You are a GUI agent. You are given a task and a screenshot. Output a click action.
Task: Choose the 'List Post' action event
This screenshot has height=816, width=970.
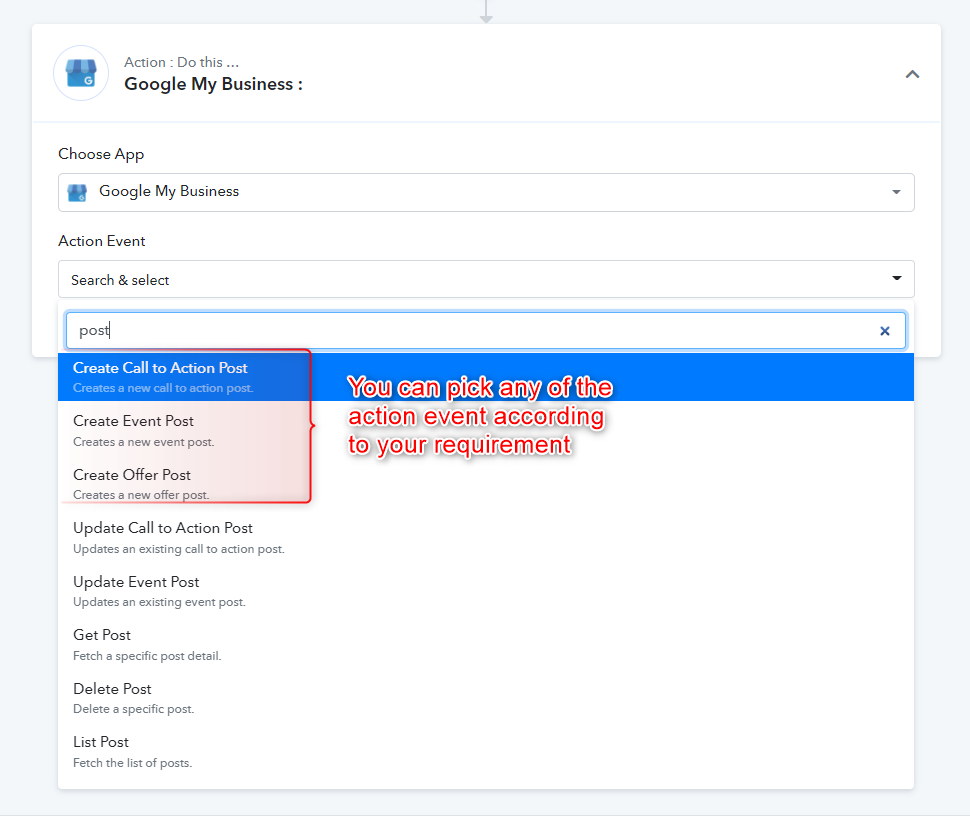coord(486,752)
